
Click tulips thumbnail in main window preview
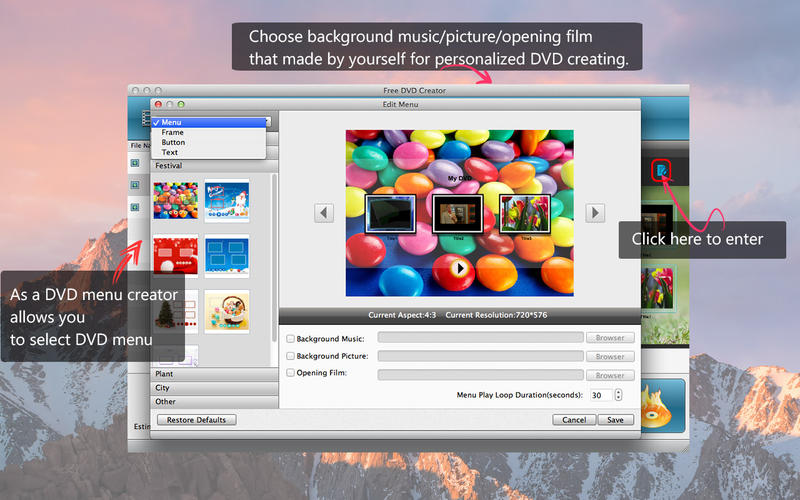657,289
